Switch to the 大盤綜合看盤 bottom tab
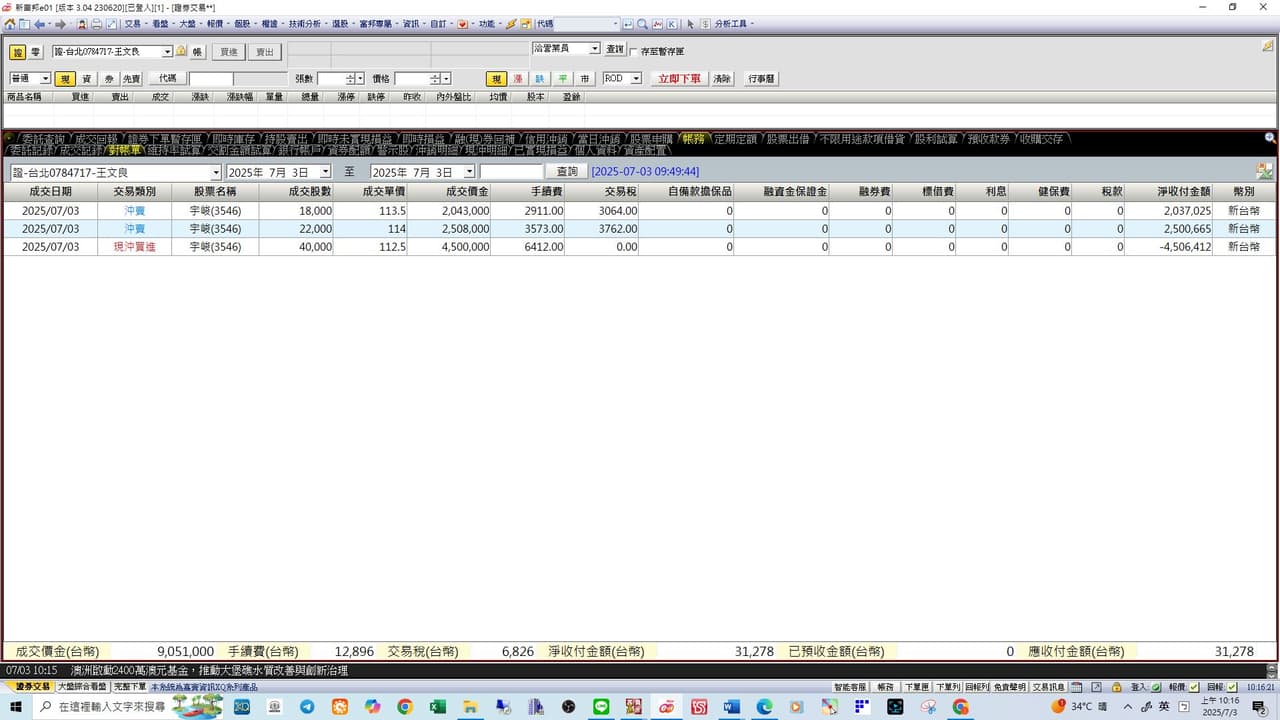This screenshot has width=1280, height=720. point(81,687)
